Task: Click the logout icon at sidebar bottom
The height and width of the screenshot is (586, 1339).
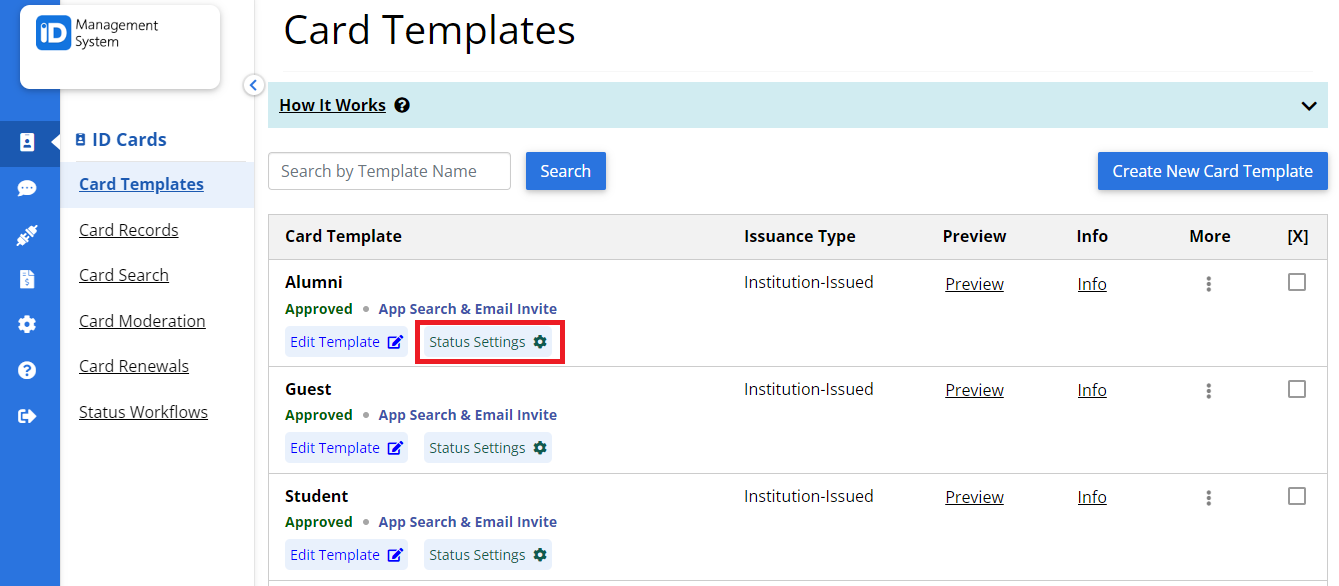Action: (30, 413)
